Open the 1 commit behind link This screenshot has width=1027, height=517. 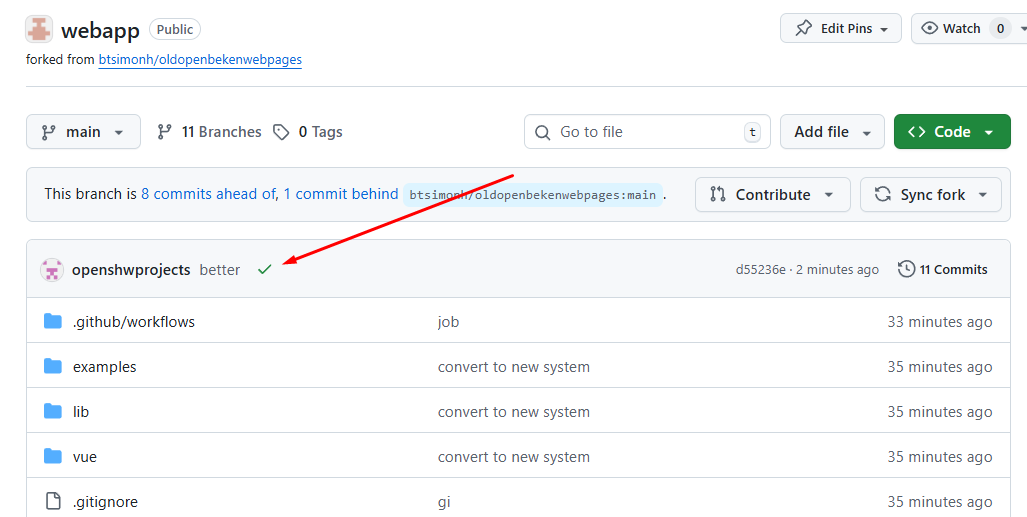(341, 194)
